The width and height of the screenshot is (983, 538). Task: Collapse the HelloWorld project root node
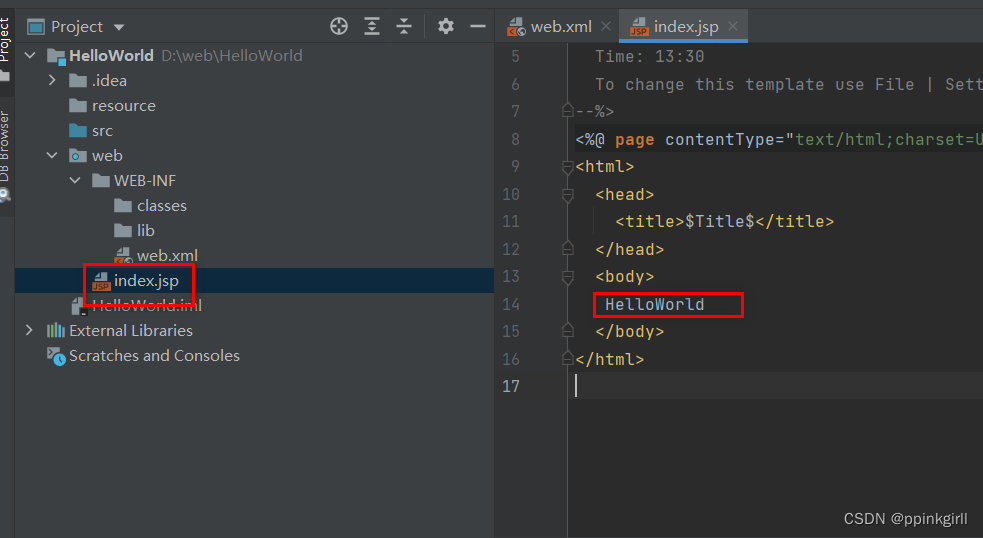tap(30, 55)
